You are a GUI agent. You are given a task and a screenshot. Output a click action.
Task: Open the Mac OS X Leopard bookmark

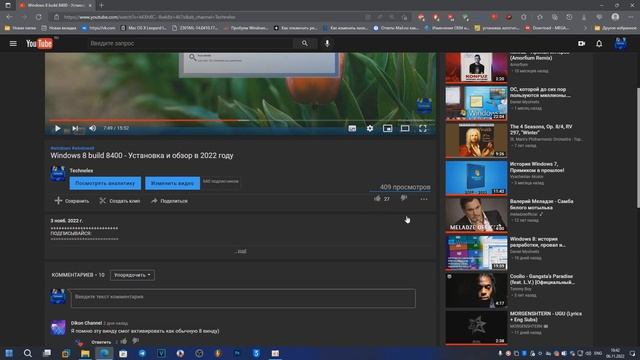coord(143,28)
